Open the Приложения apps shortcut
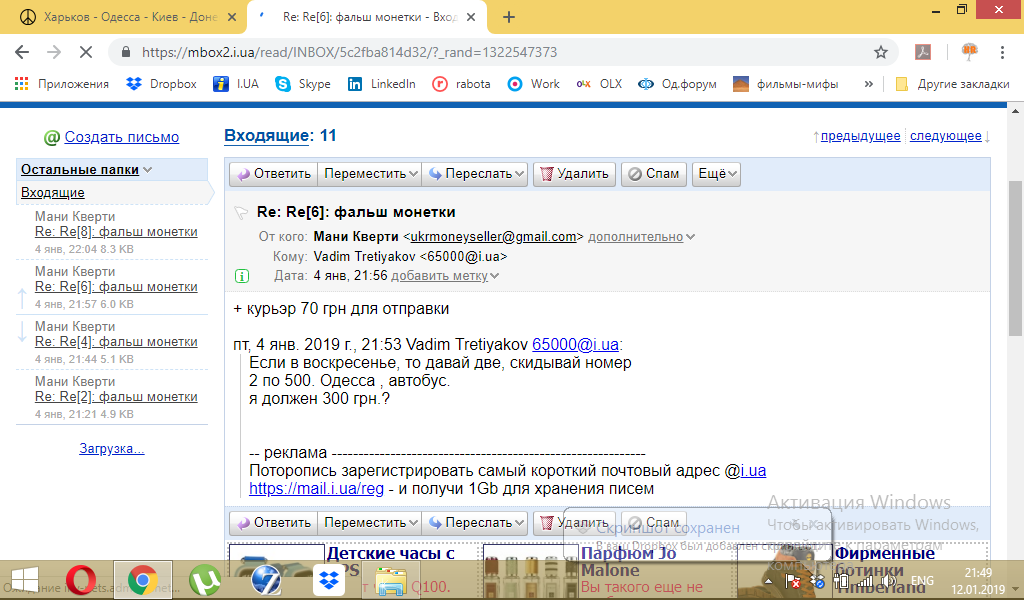This screenshot has width=1024, height=600. click(x=61, y=84)
